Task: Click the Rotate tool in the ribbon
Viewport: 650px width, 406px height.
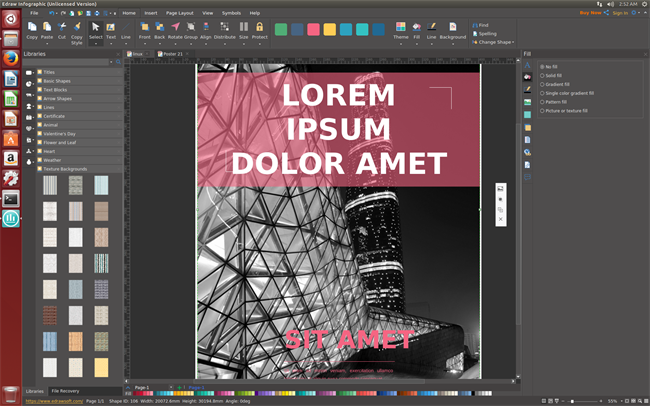Action: [x=175, y=28]
